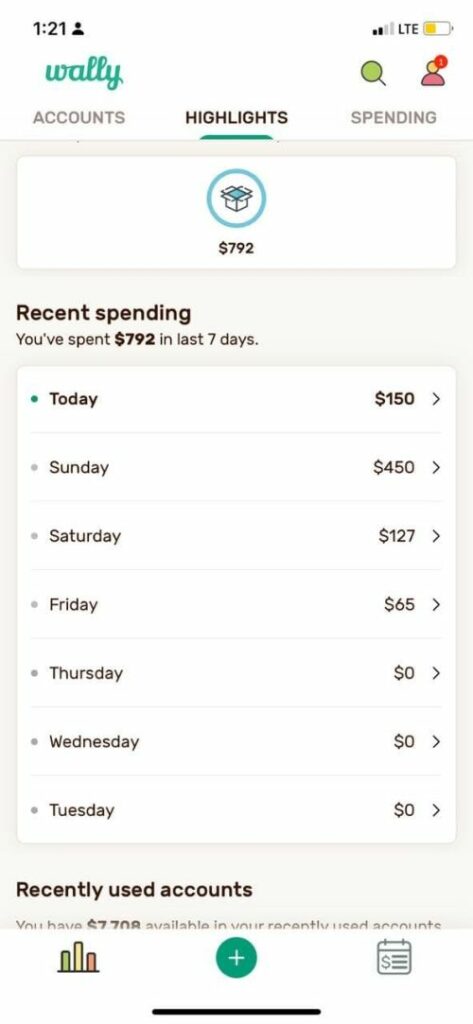
Task: Select the HIGHLIGHTS tab
Action: pyautogui.click(x=236, y=118)
